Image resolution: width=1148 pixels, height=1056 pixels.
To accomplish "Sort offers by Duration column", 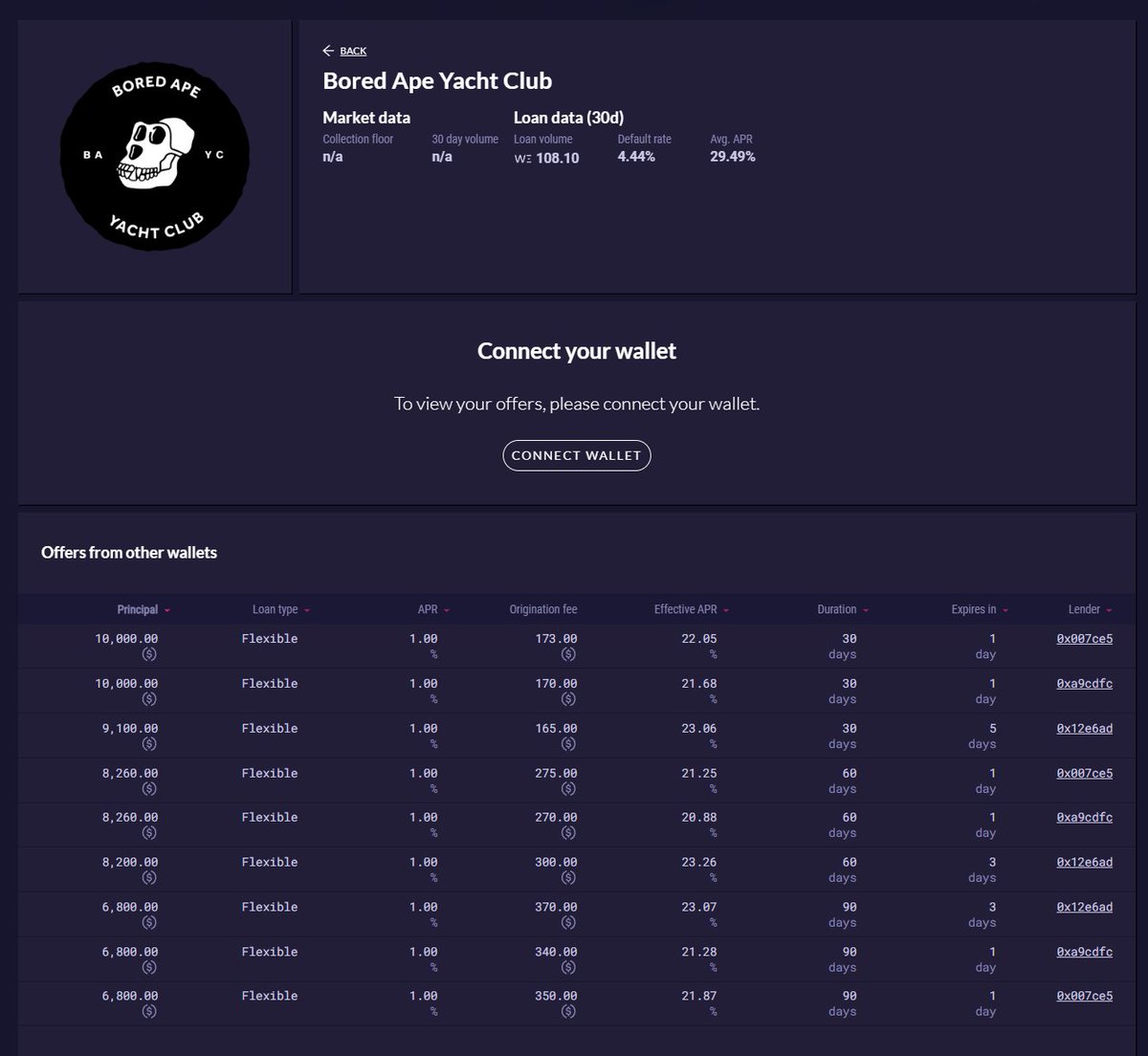I will coord(843,609).
